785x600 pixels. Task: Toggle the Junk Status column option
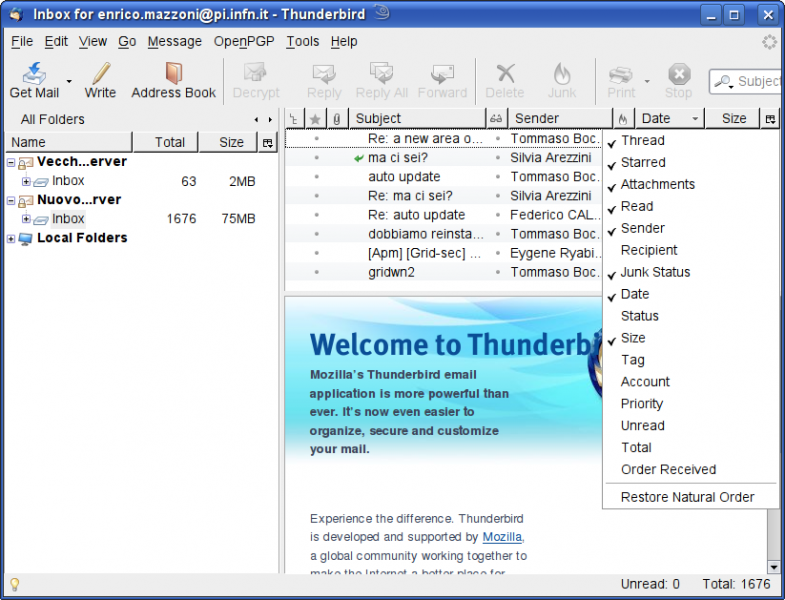(689, 272)
